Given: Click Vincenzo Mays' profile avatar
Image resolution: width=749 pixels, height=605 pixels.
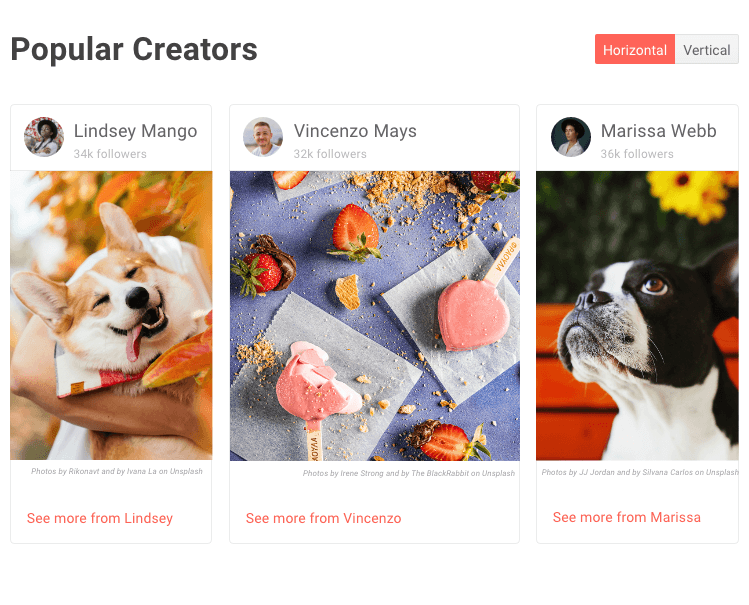Looking at the screenshot, I should click(263, 137).
